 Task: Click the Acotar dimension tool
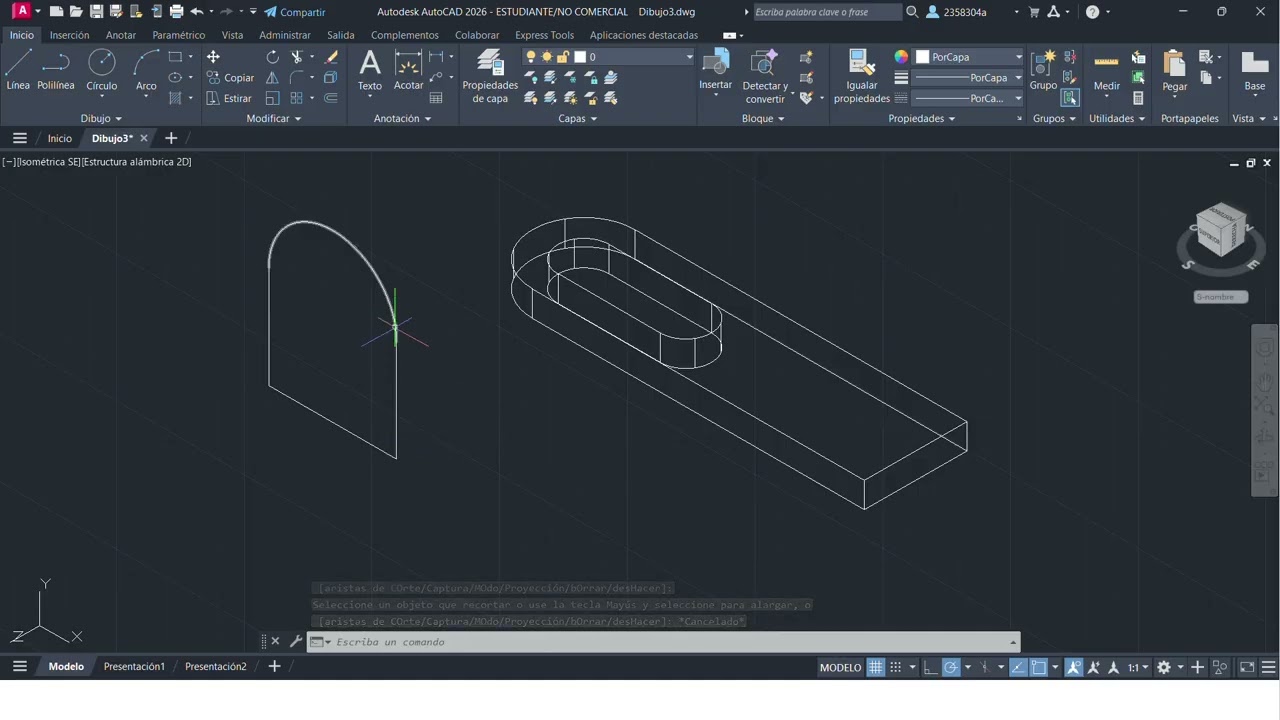(408, 70)
